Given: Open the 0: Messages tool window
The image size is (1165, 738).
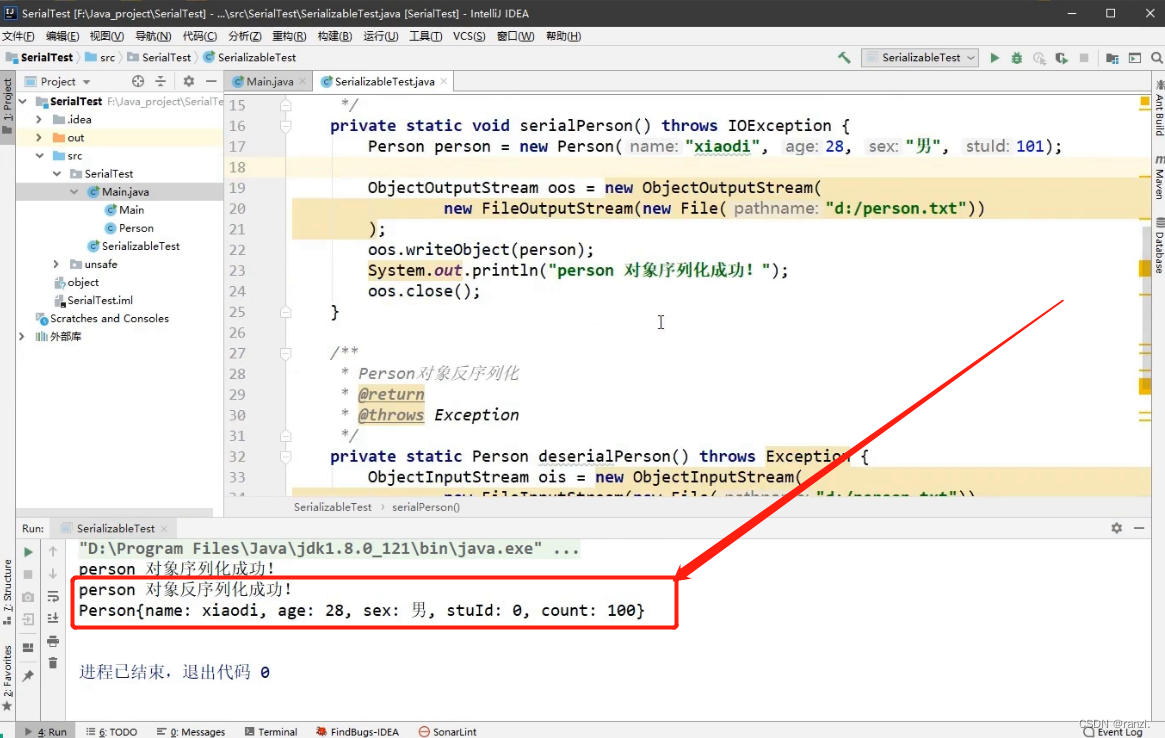Looking at the screenshot, I should pos(191,731).
